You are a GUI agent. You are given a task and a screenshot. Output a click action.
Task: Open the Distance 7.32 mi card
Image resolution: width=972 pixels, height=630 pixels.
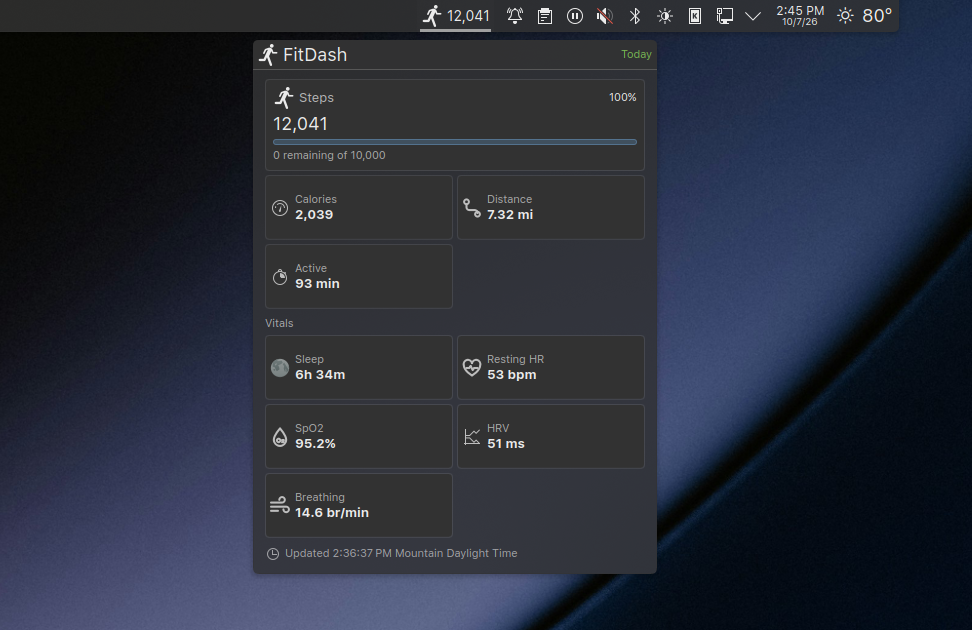(x=550, y=207)
